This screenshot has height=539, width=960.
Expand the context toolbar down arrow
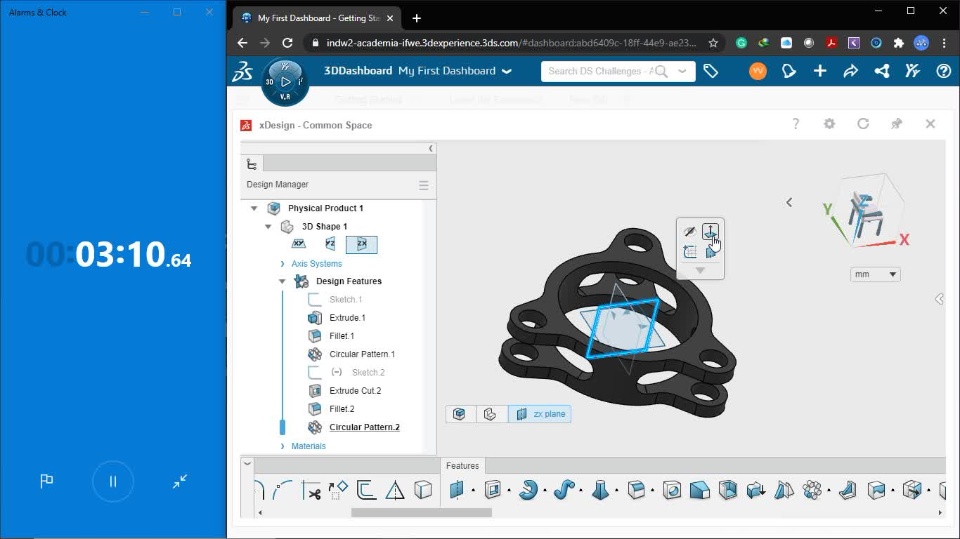[700, 270]
